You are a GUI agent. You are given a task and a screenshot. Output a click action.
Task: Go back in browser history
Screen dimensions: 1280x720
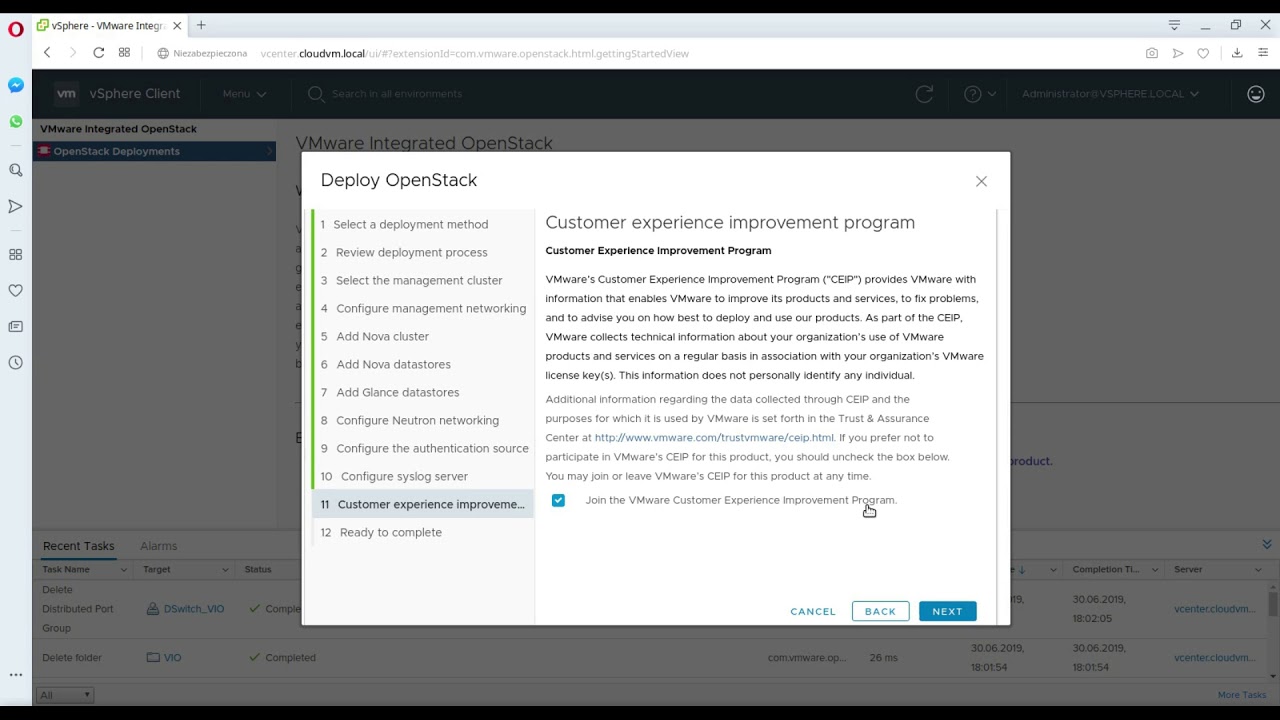(x=47, y=53)
